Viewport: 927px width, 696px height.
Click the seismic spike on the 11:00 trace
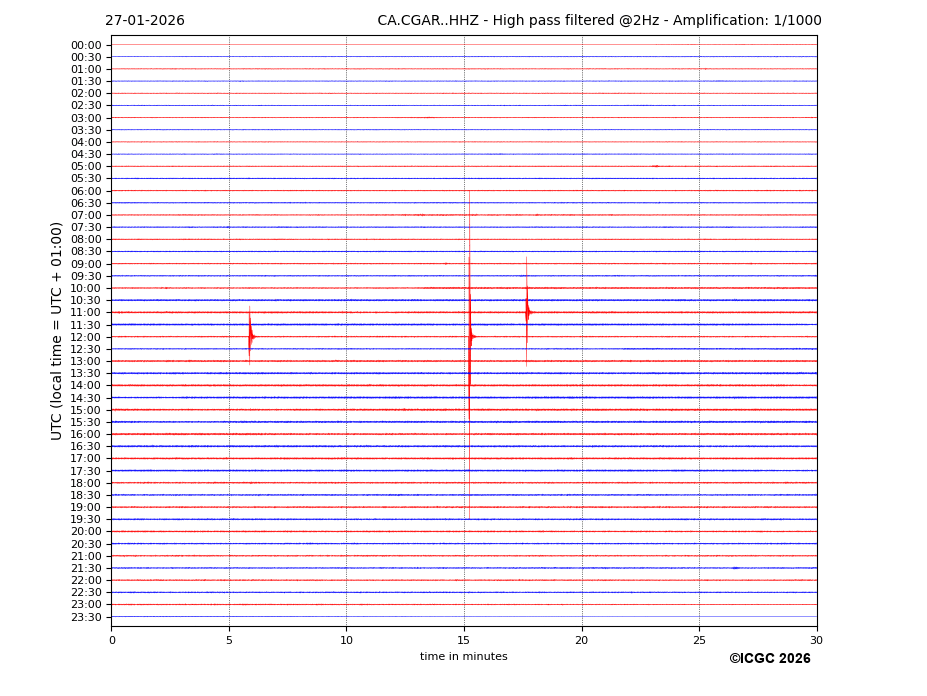click(527, 312)
